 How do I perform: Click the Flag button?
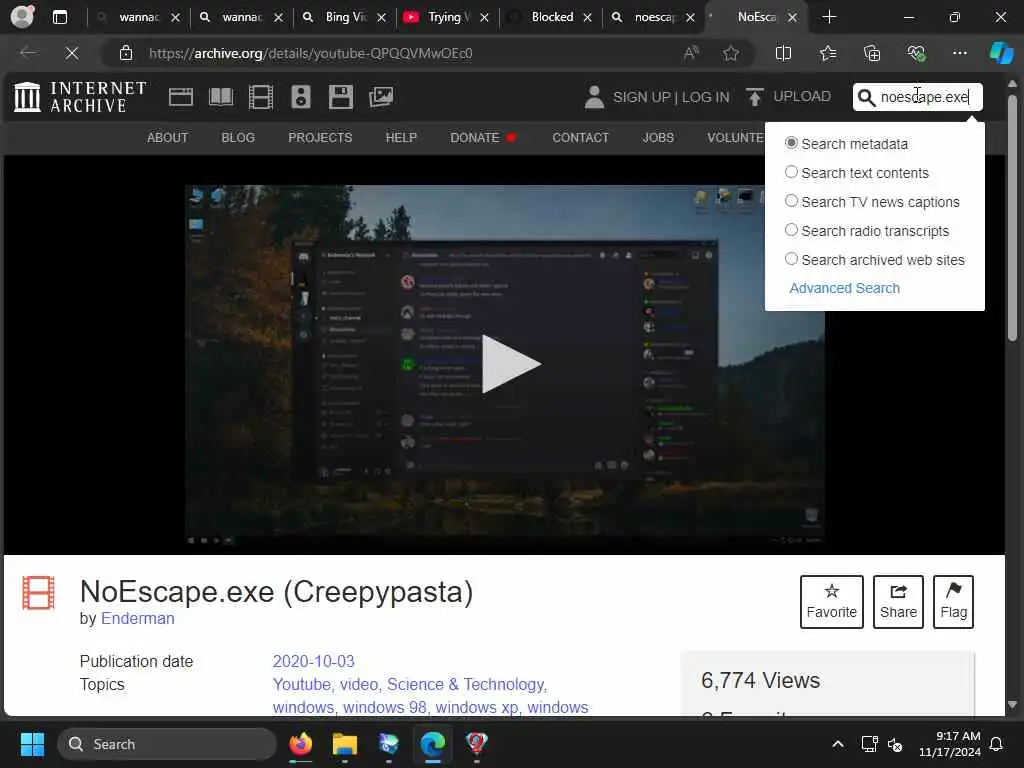[953, 601]
